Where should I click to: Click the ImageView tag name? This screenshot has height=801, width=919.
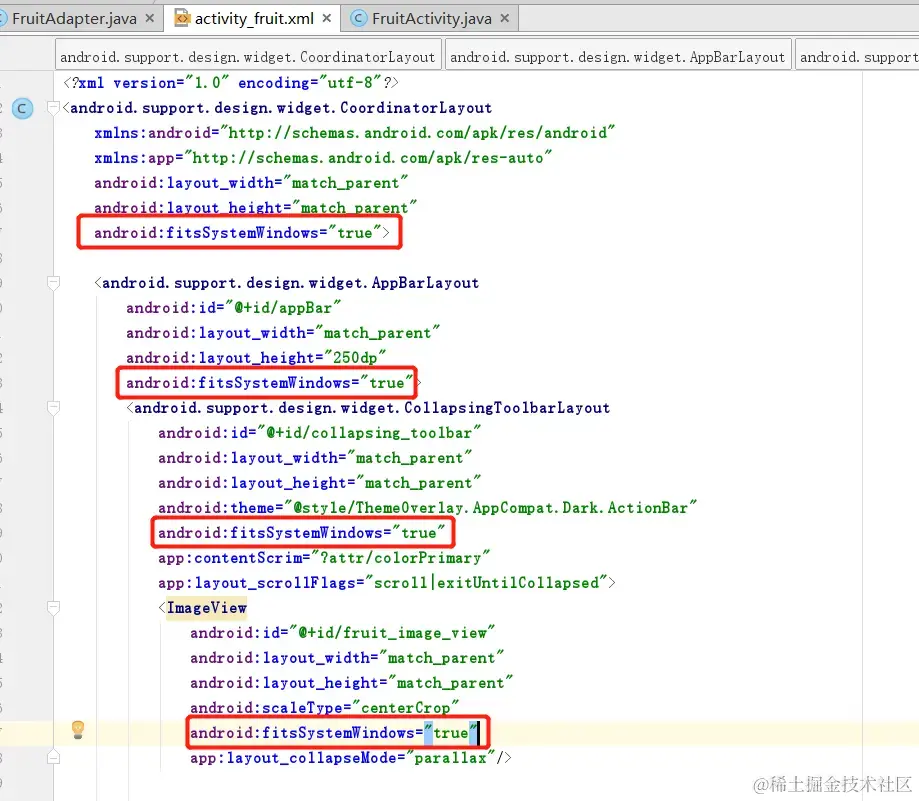point(207,608)
